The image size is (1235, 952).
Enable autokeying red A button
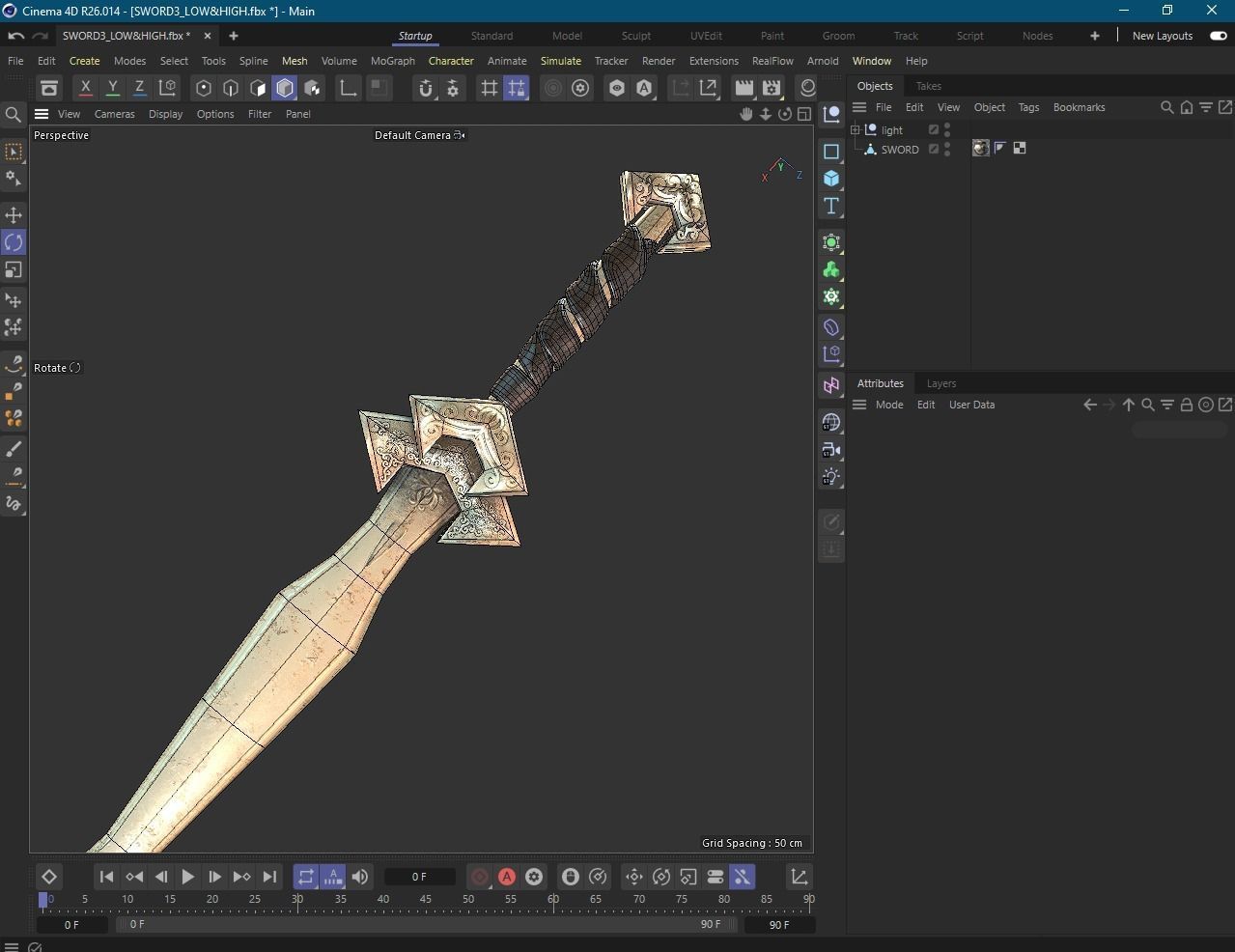(507, 877)
